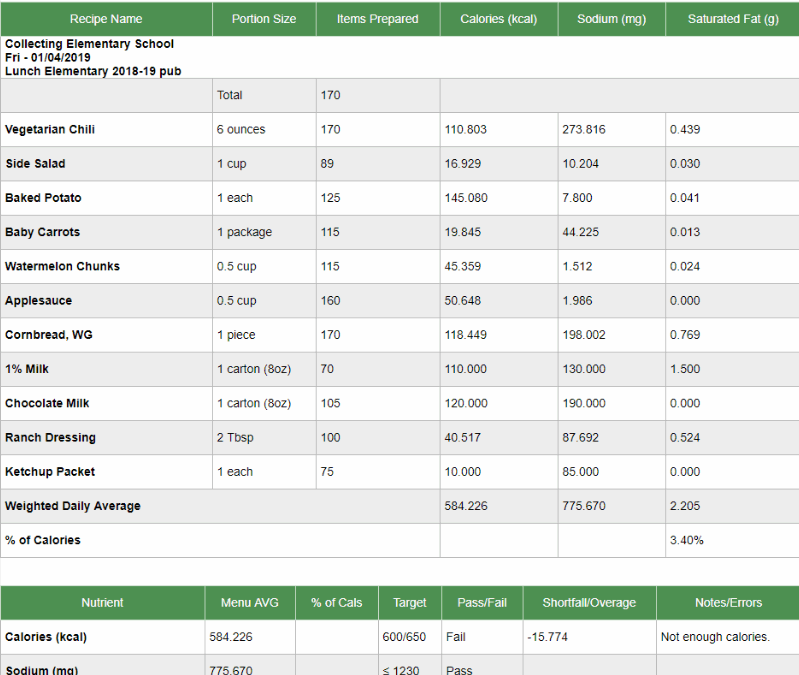799x675 pixels.
Task: Click the Pass/Fail header in nutrient table
Action: coord(482,603)
